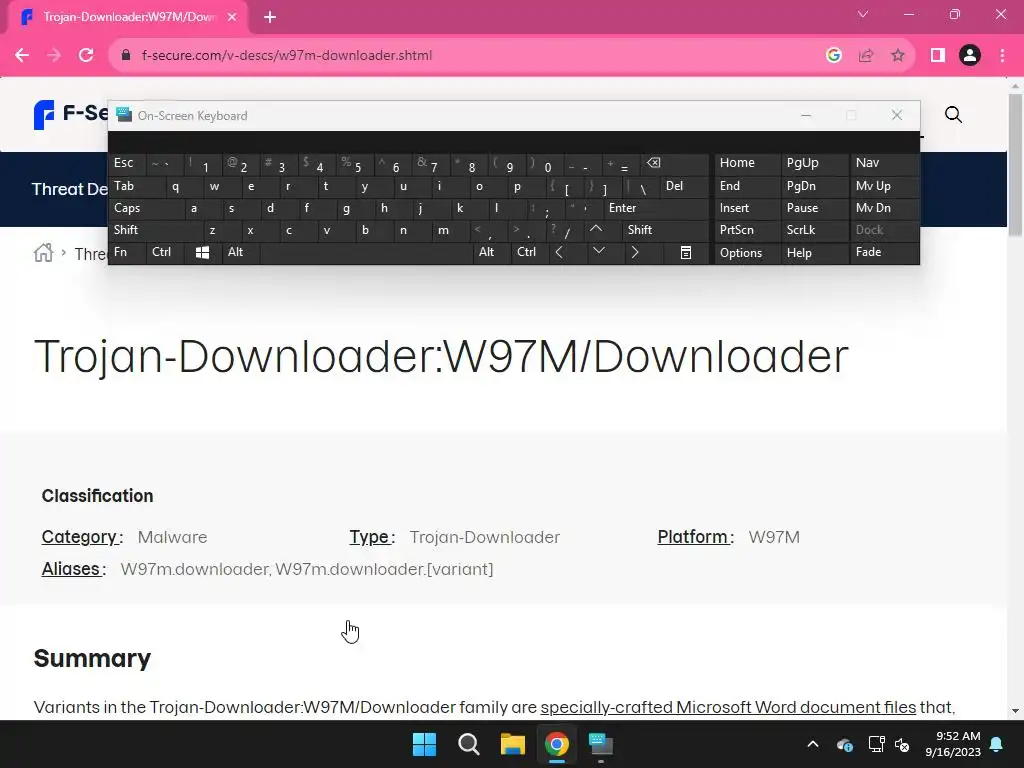Open the Chrome profile avatar
The height and width of the screenshot is (768, 1024).
click(x=970, y=56)
